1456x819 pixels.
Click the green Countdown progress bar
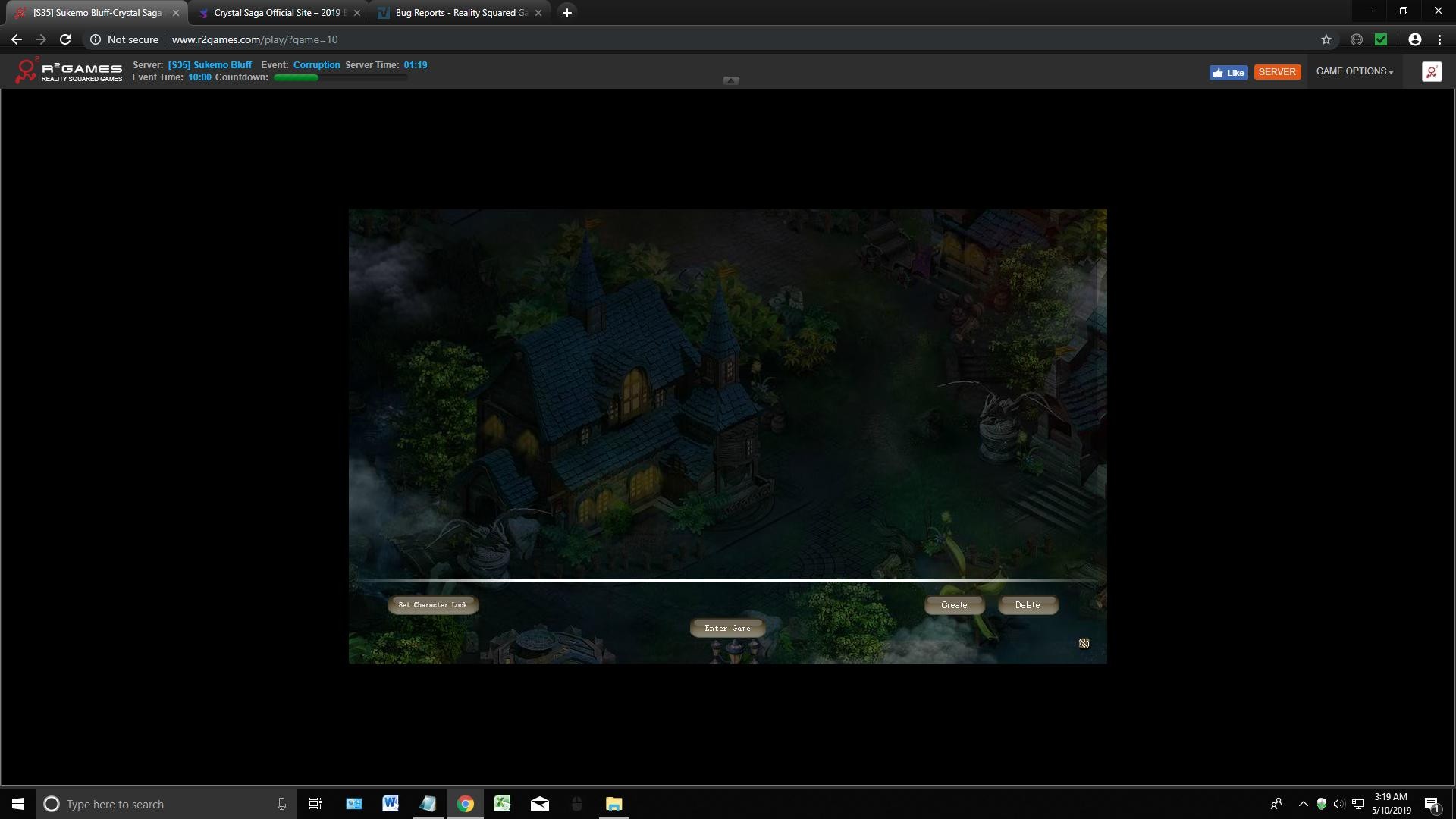pos(339,77)
